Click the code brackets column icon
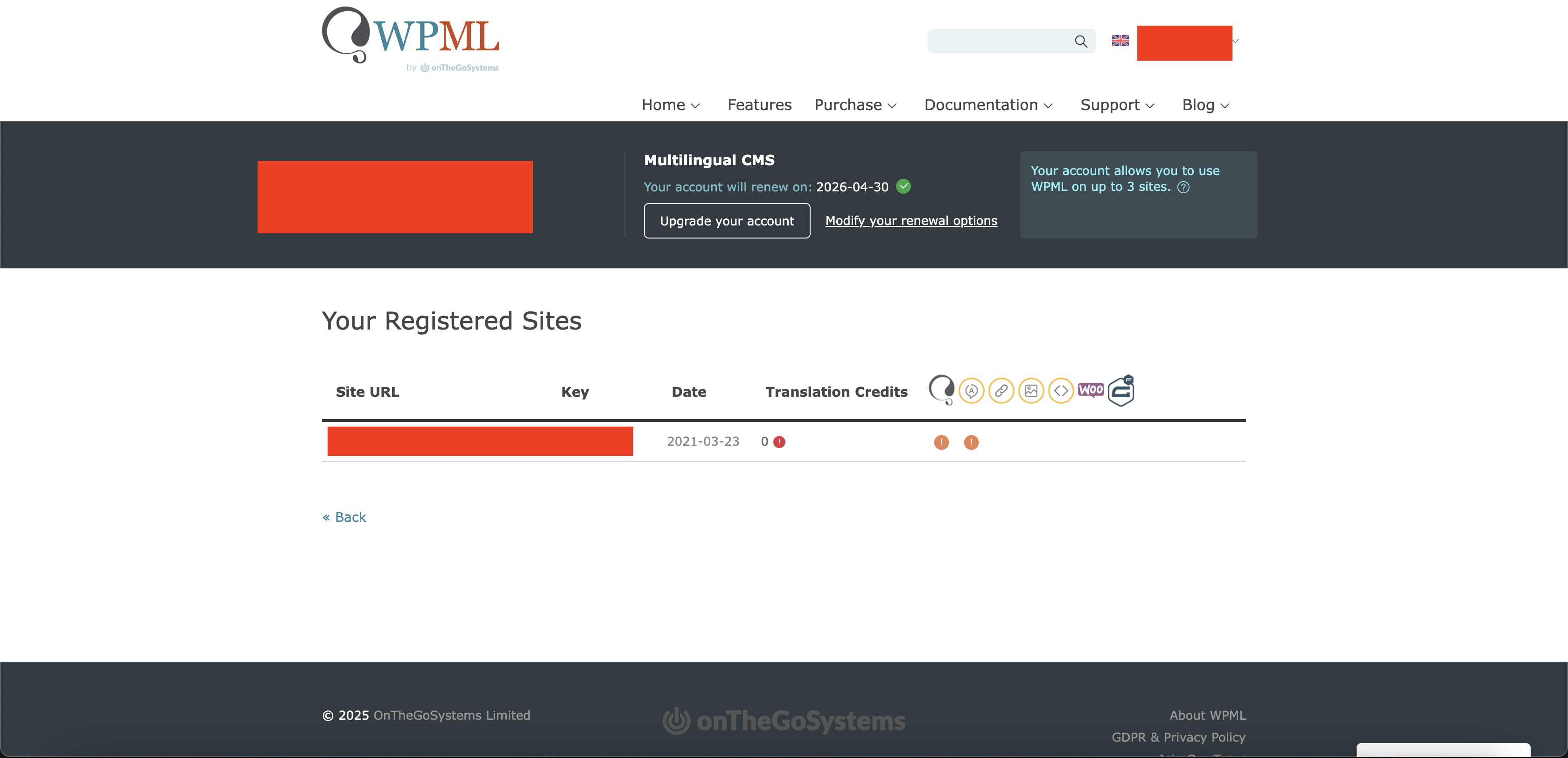Image resolution: width=1568 pixels, height=758 pixels. pyautogui.click(x=1061, y=390)
